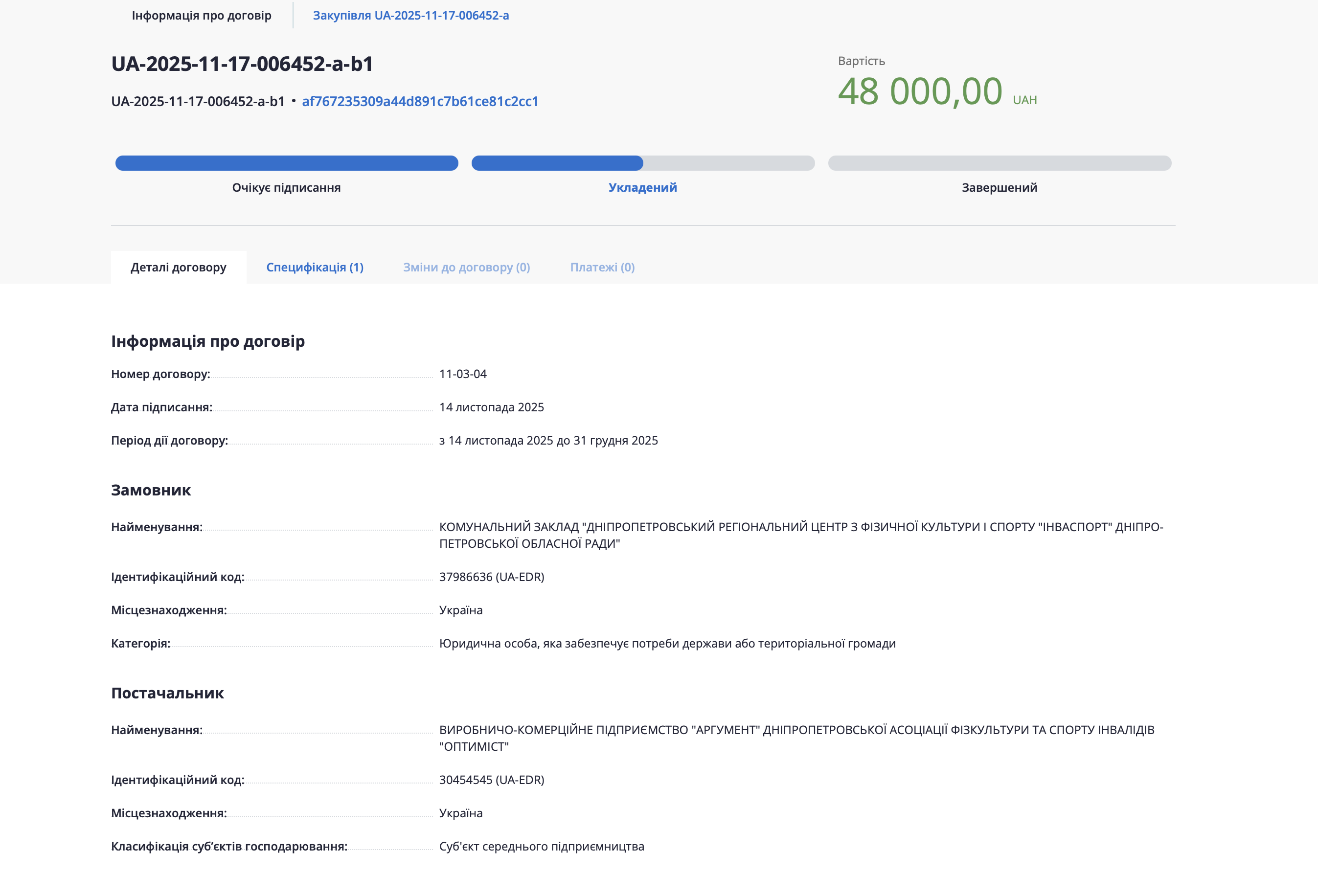Image resolution: width=1318 pixels, height=896 pixels.
Task: Open the Платежі (0) tab
Action: [602, 267]
